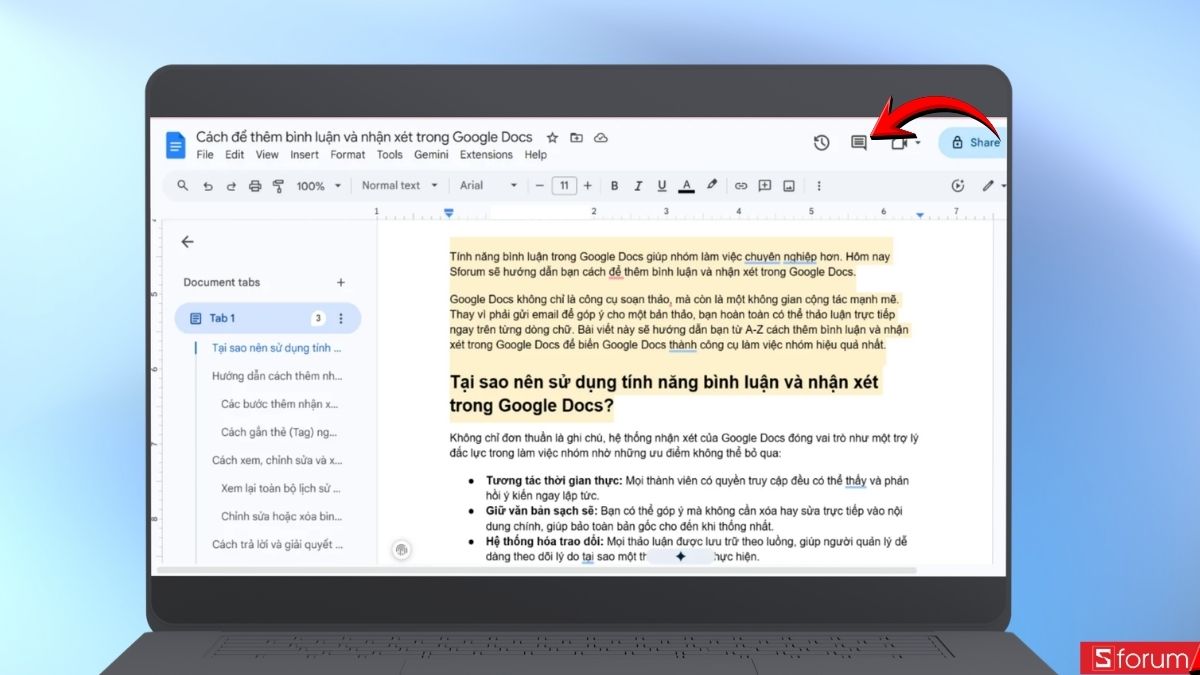
Task: Open the Extensions menu
Action: (486, 155)
